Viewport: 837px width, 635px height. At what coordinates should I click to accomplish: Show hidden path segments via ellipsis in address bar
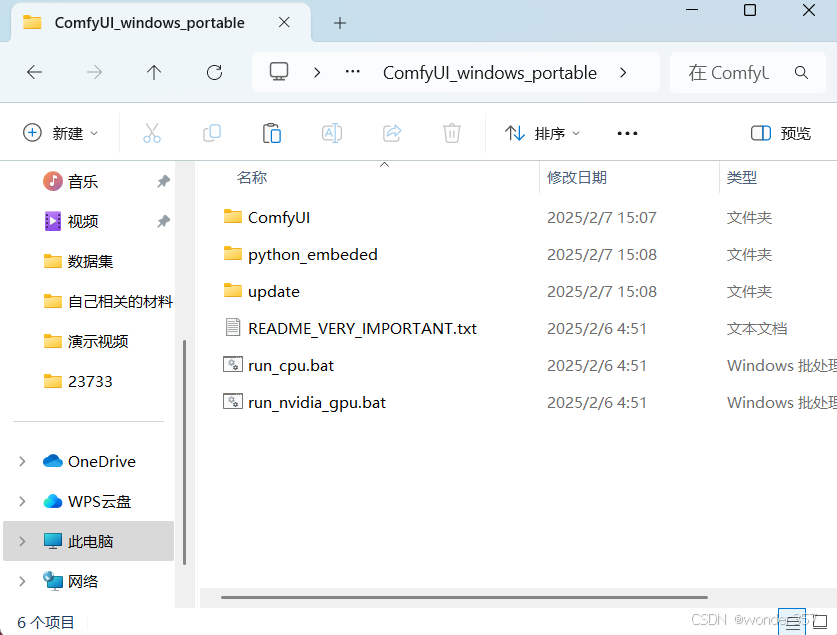pyautogui.click(x=352, y=72)
